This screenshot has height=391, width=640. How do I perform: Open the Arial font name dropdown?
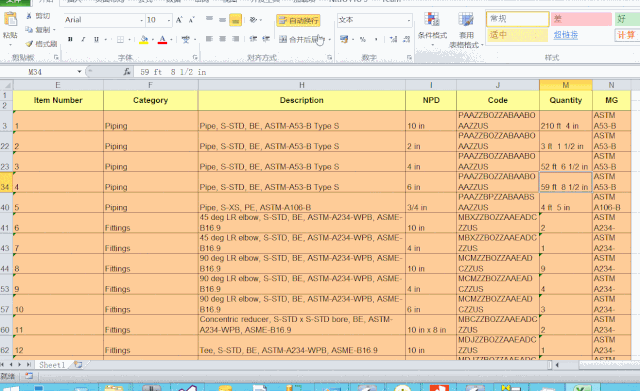pyautogui.click(x=142, y=20)
